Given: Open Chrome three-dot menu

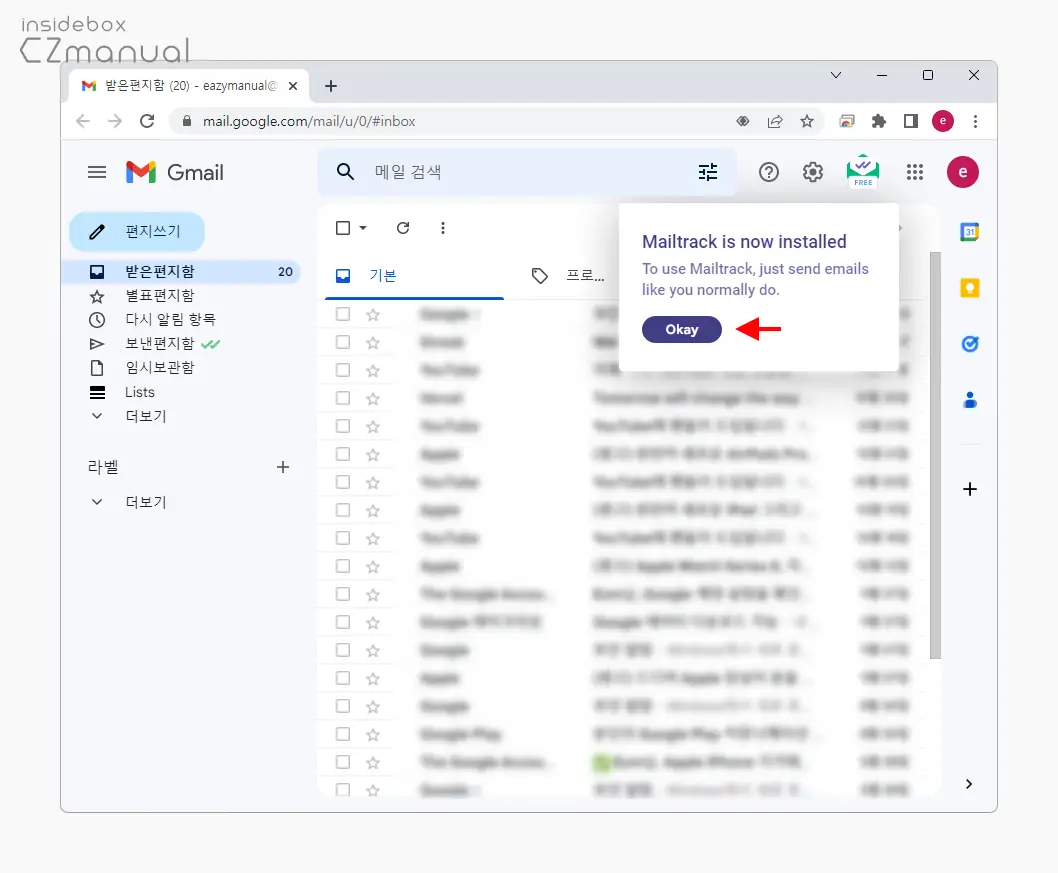Looking at the screenshot, I should (975, 121).
